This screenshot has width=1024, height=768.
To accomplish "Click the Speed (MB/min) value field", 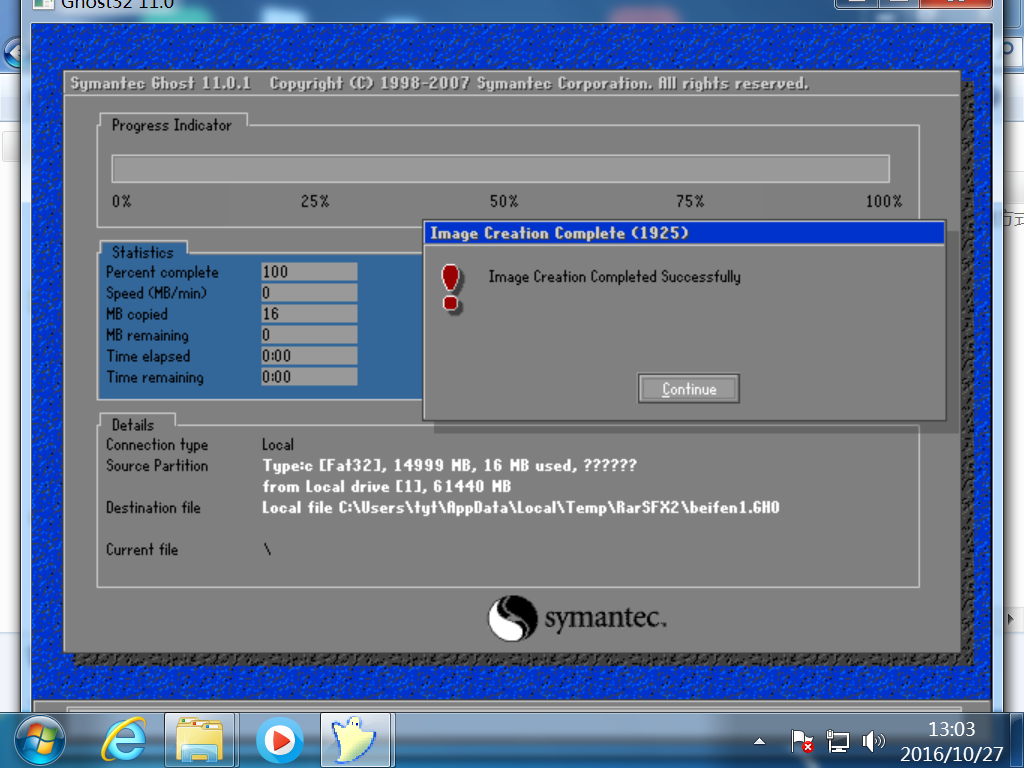I will [309, 293].
